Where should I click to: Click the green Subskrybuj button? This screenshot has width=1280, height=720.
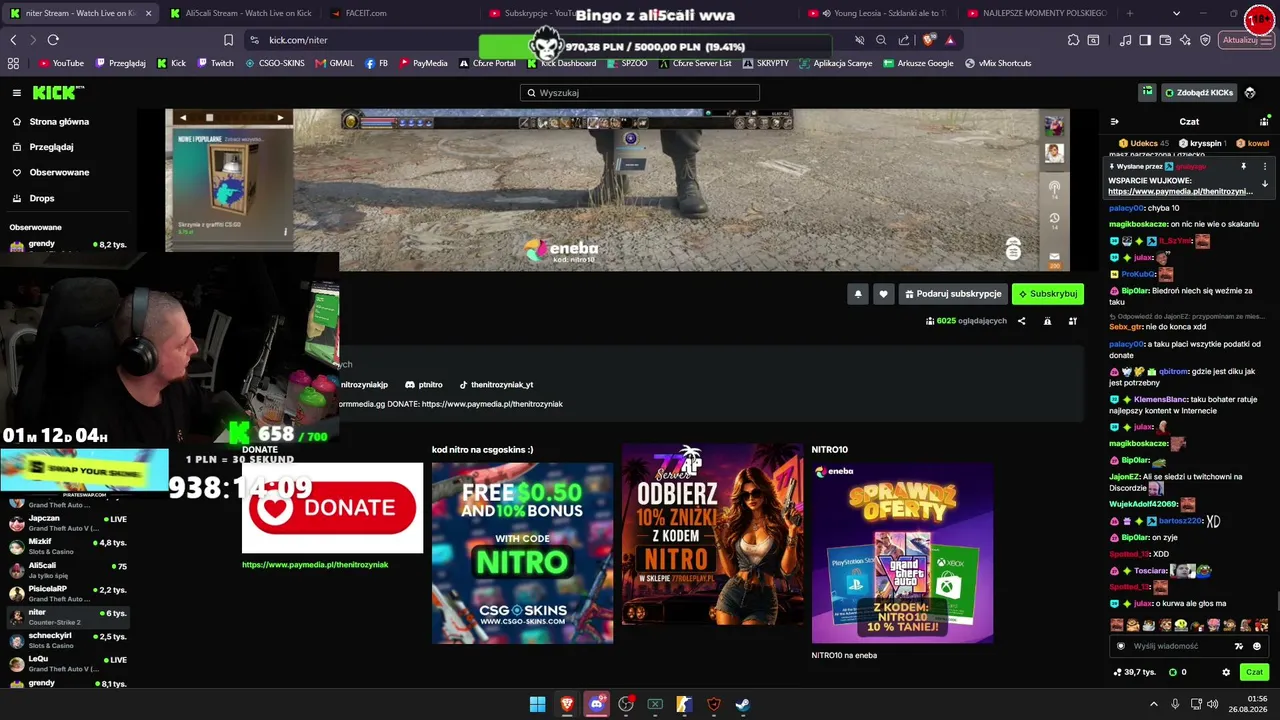point(1048,294)
